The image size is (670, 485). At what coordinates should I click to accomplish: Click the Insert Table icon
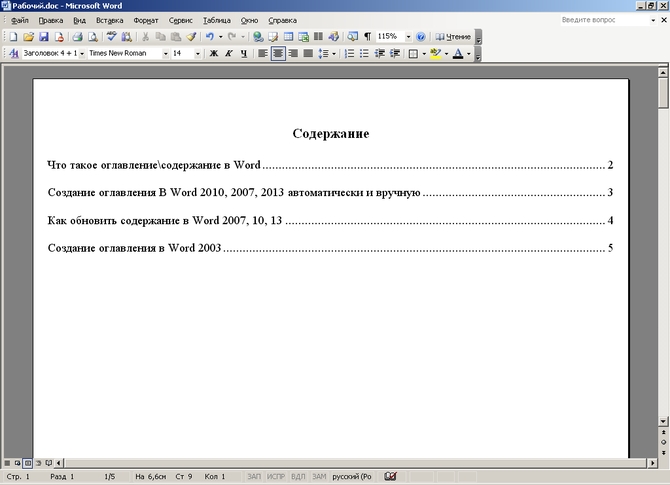point(288,37)
